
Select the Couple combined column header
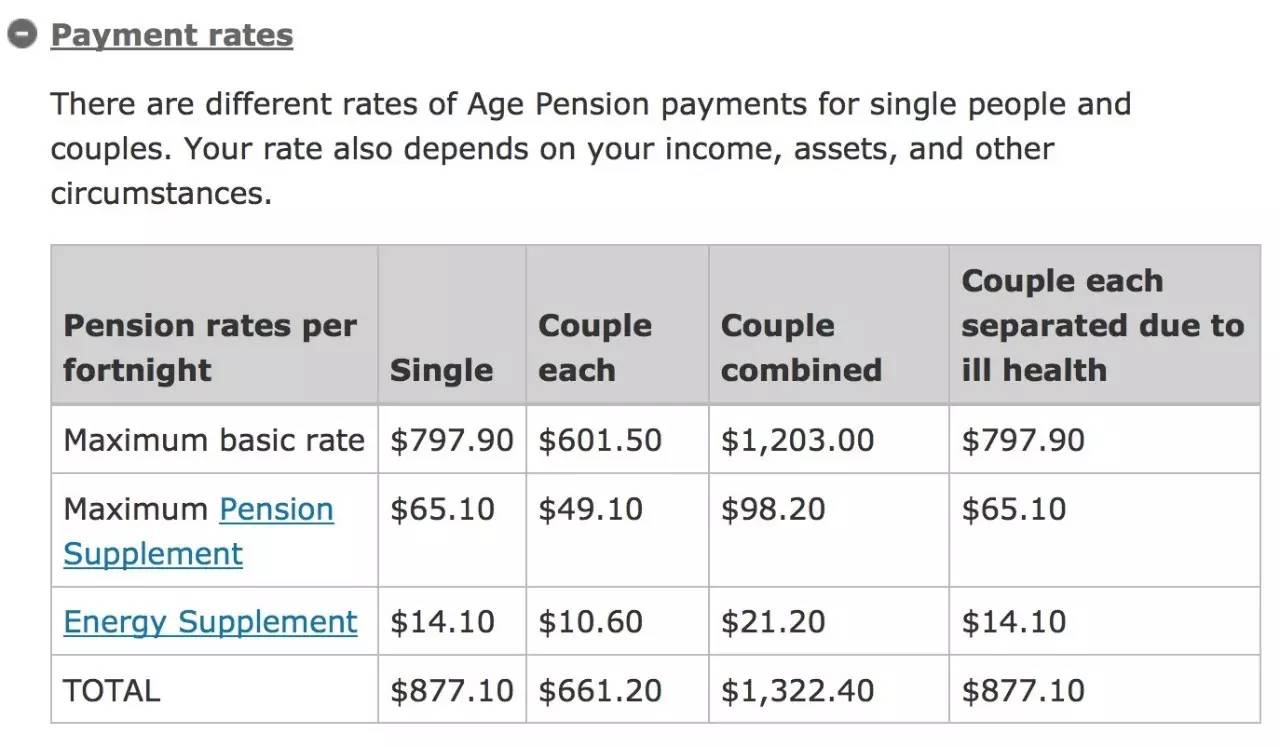click(801, 348)
